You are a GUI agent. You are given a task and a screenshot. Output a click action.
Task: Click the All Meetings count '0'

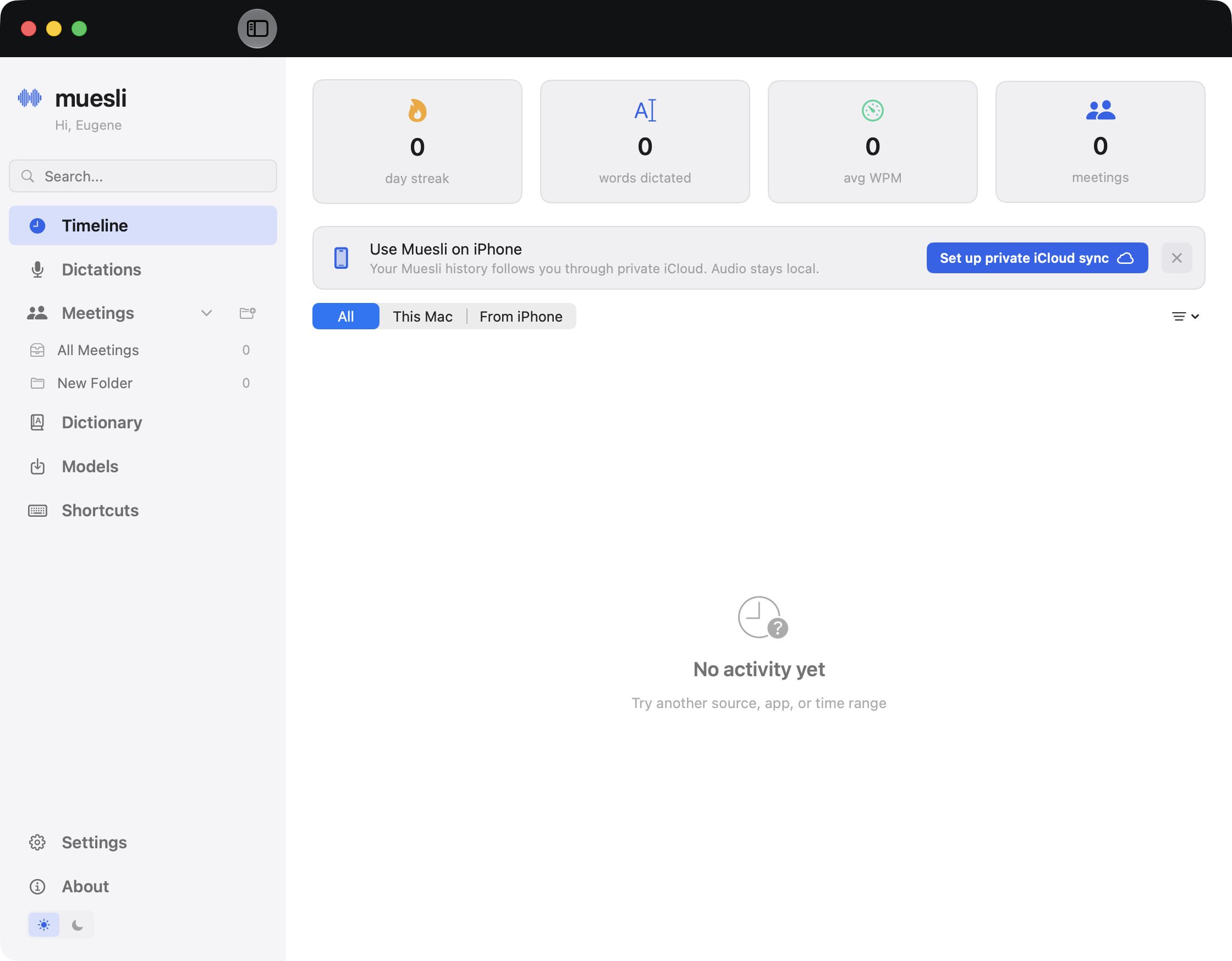pos(246,350)
